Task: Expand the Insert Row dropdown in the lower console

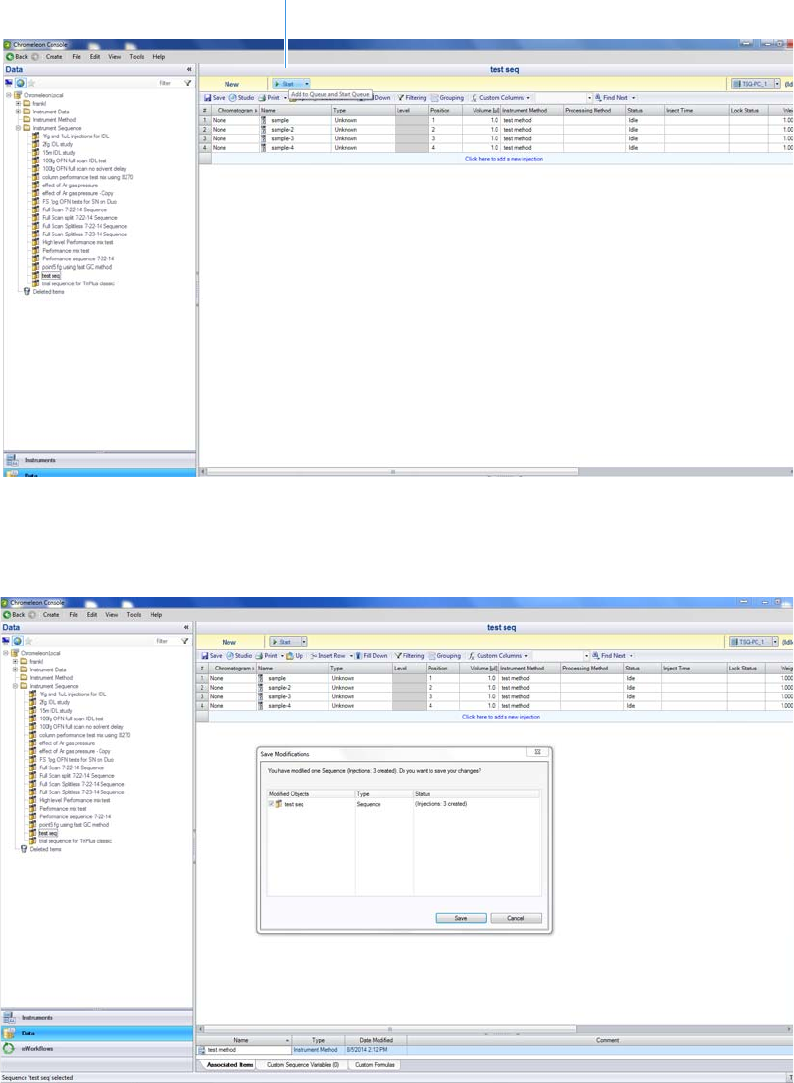Action: coord(351,655)
